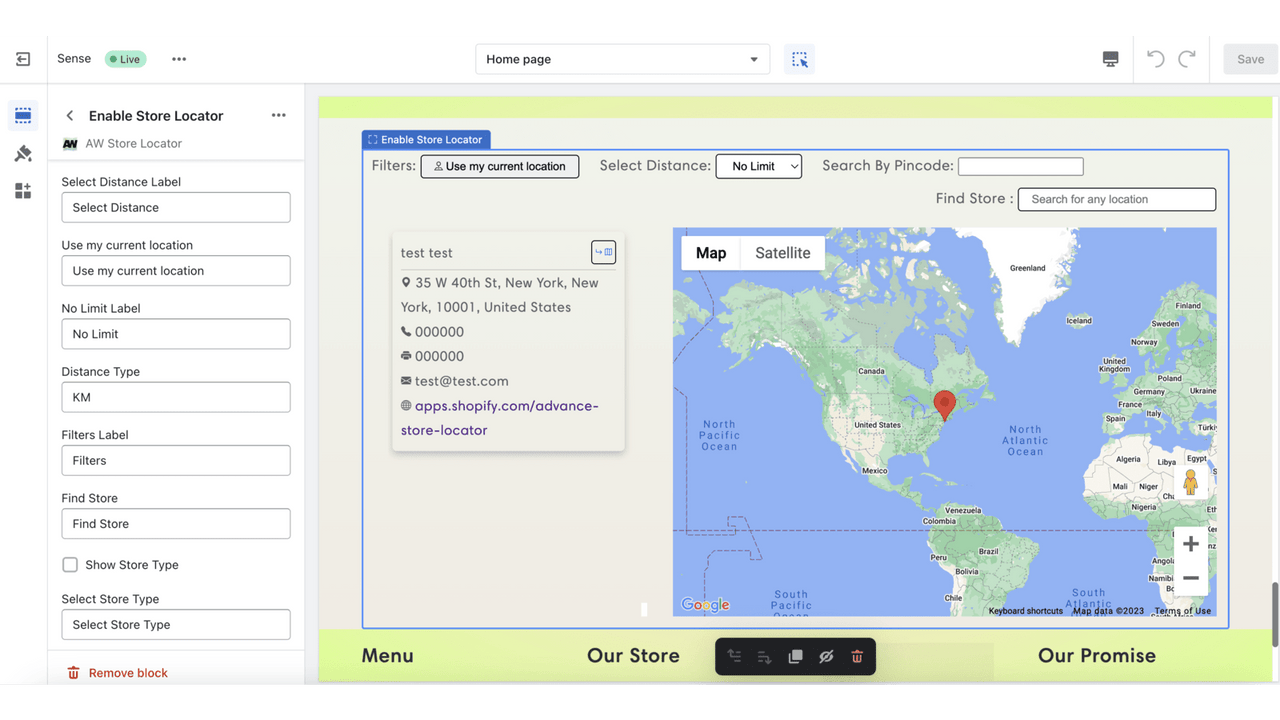Duplicate the block using the copy icon
The width and height of the screenshot is (1280, 720).
(x=795, y=656)
